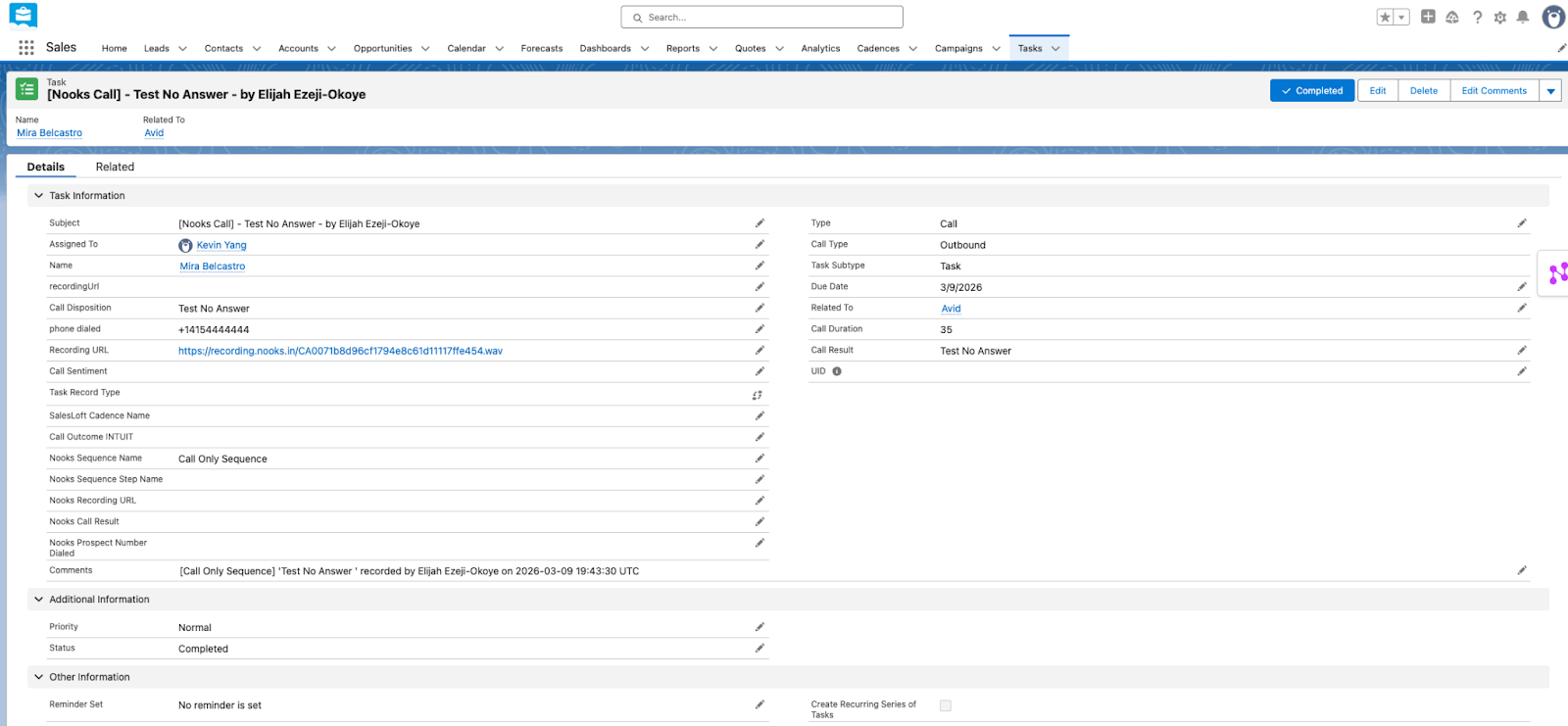Collapse the Other Information section
Viewport: 1568px width, 726px height.
pyautogui.click(x=39, y=677)
